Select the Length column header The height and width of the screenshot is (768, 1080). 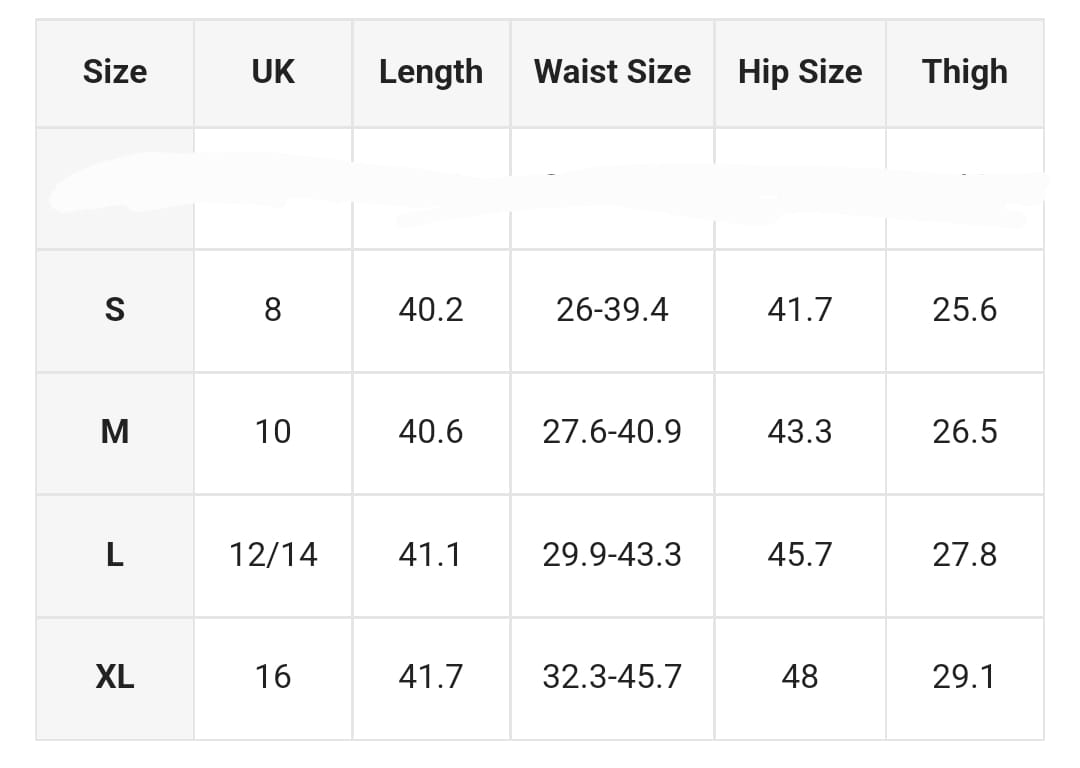tap(431, 73)
